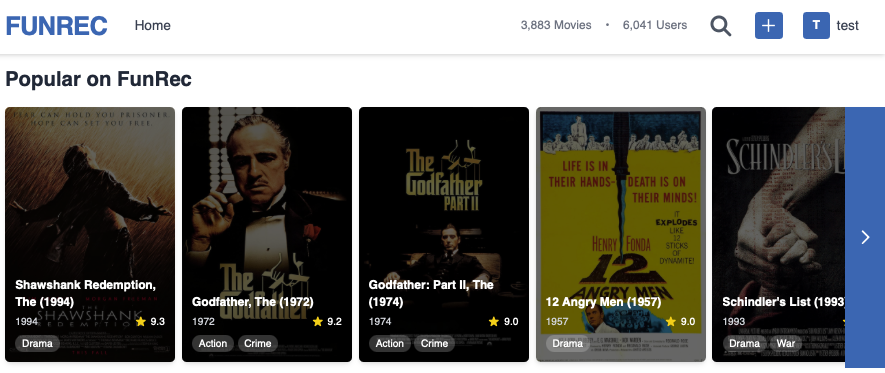Click star rating on Godfather (1972)
This screenshot has height=373, width=885.
[x=327, y=322]
